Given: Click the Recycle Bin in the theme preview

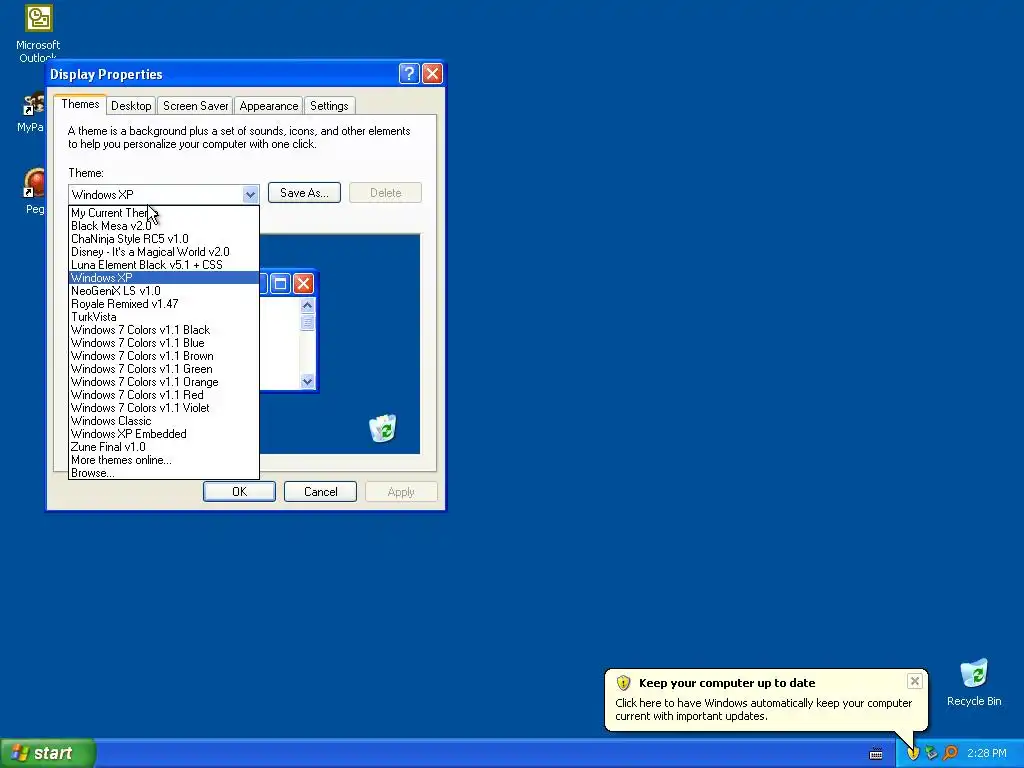Looking at the screenshot, I should tap(383, 428).
